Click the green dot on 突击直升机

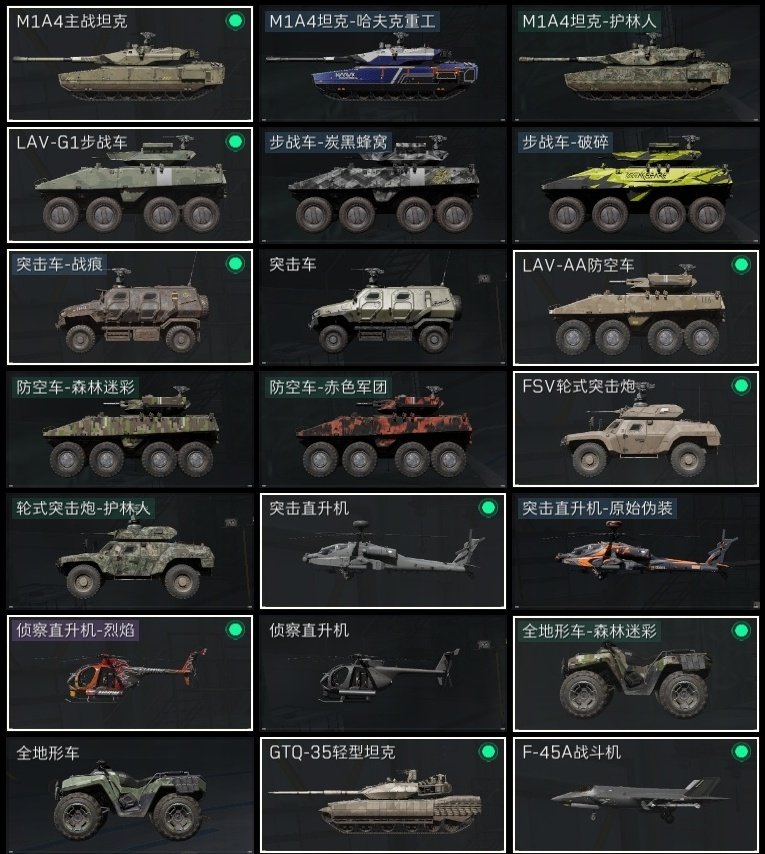coord(488,508)
